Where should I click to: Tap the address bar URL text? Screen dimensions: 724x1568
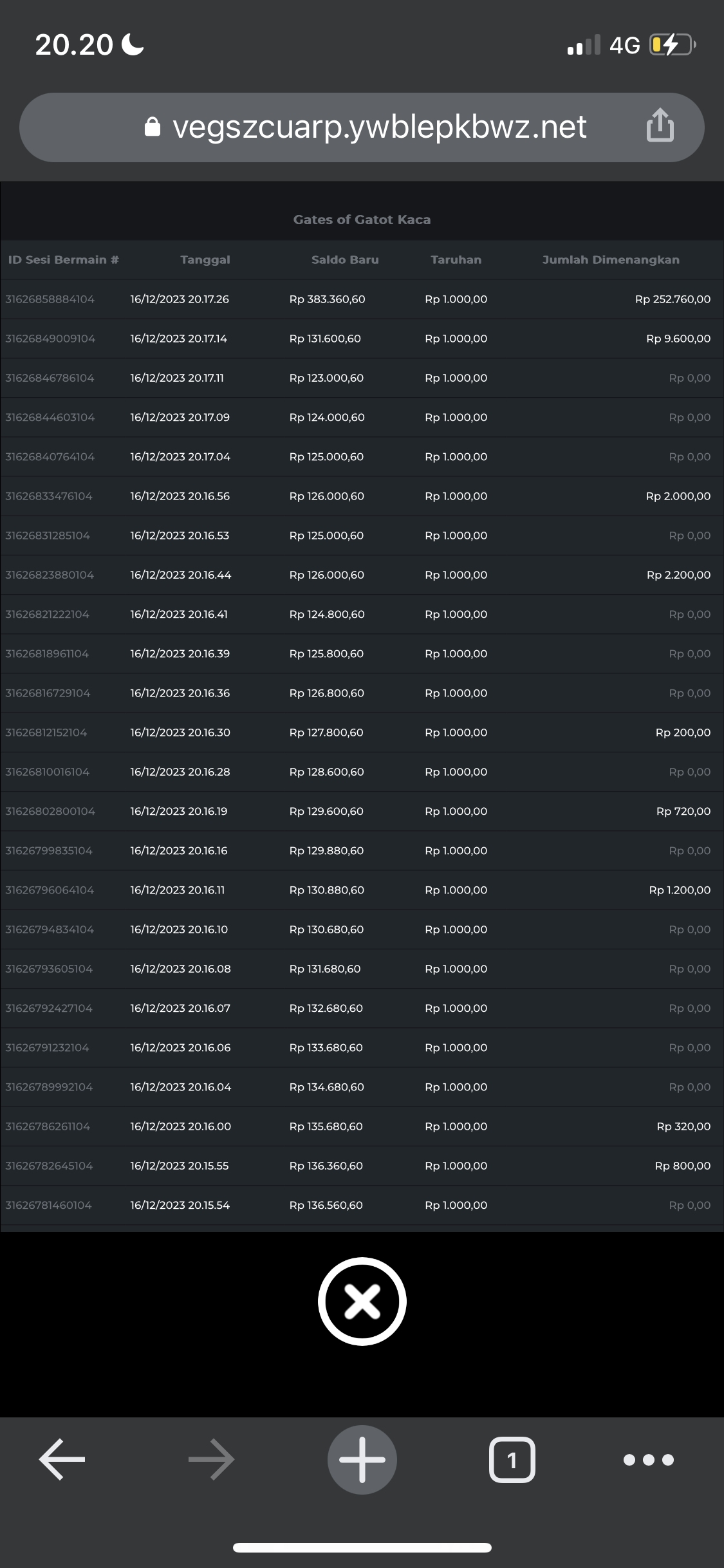pos(379,127)
